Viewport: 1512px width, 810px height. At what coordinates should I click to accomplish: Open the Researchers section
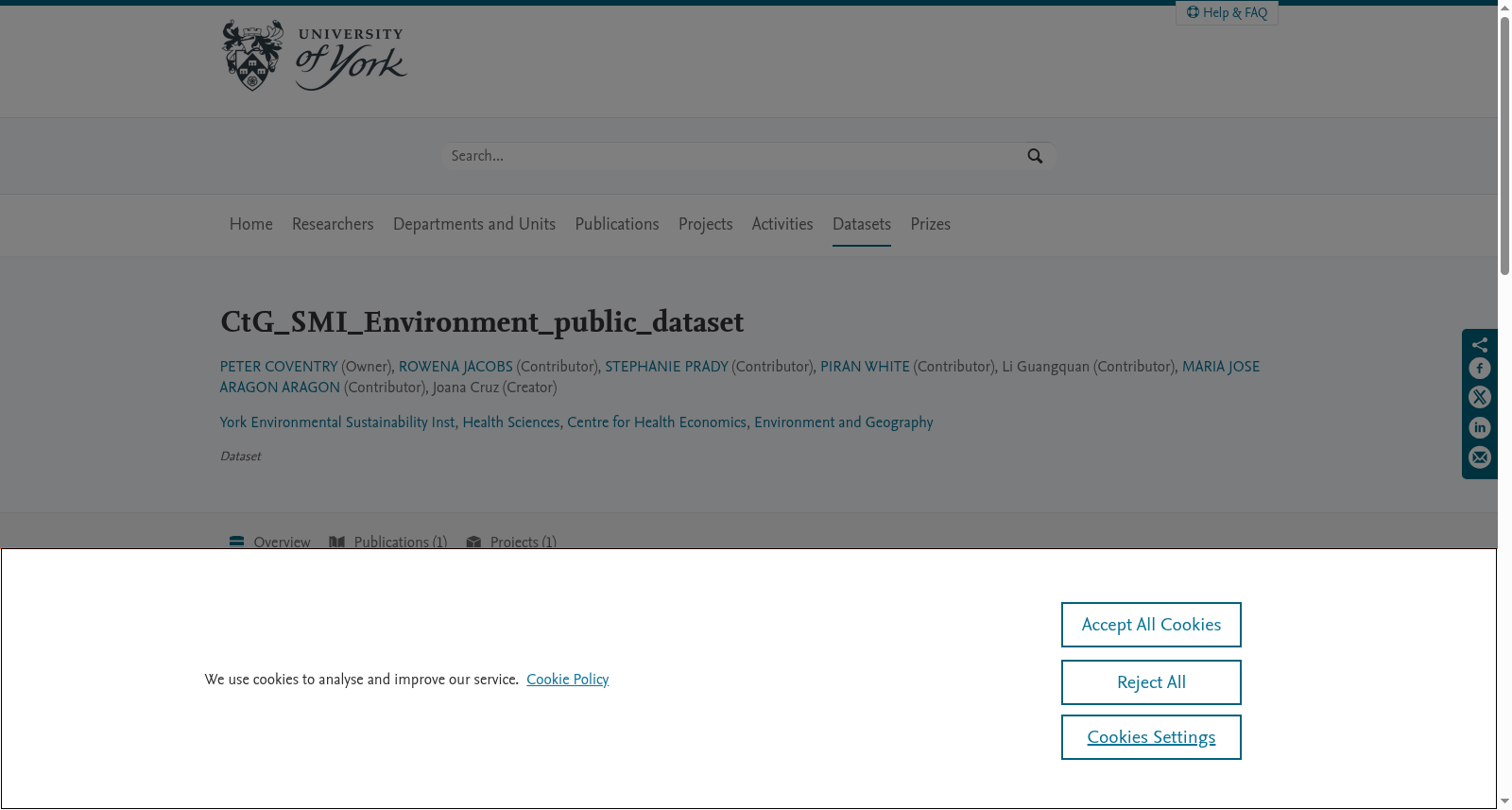333,224
